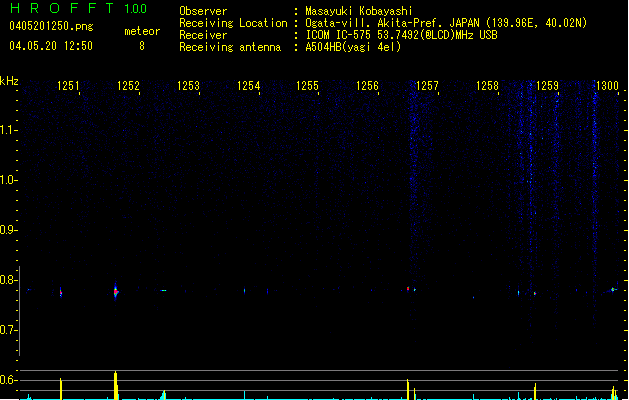Click the 1.0 kHz axis label
629x400 pixels.
pos(8,180)
